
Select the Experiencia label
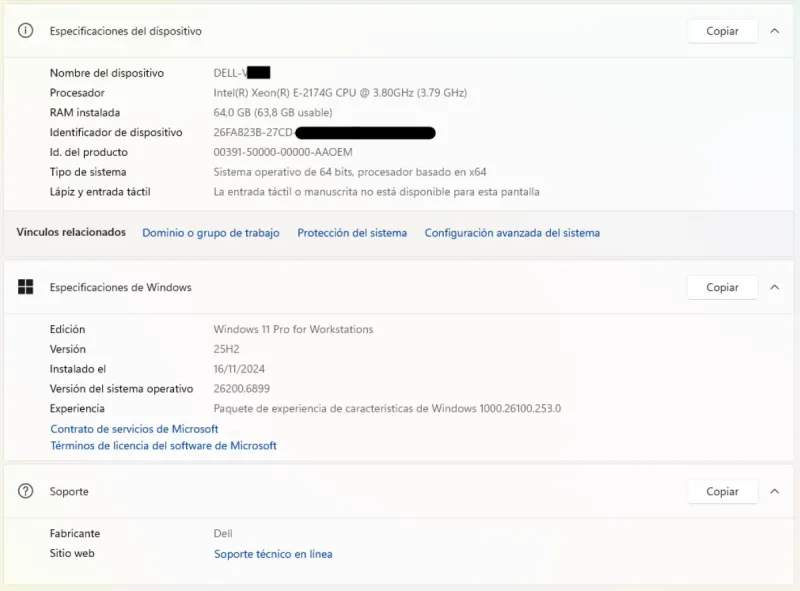77,408
